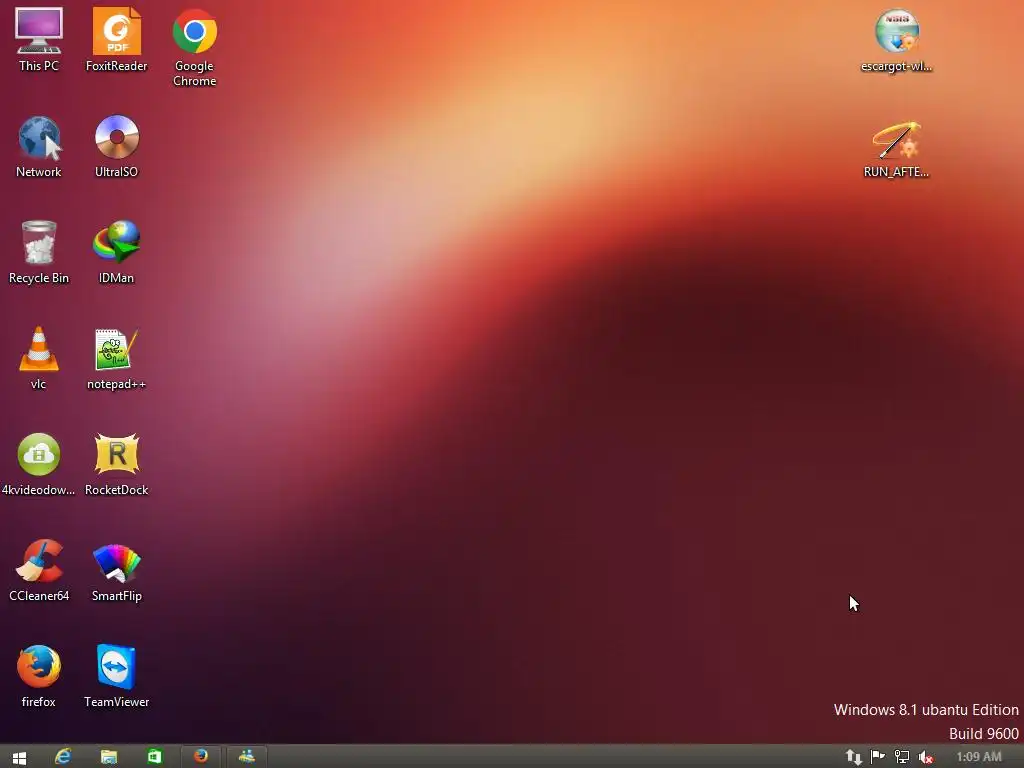Image resolution: width=1024 pixels, height=768 pixels.
Task: Select the UltraISO desktop shortcut
Action: pyautogui.click(x=116, y=146)
